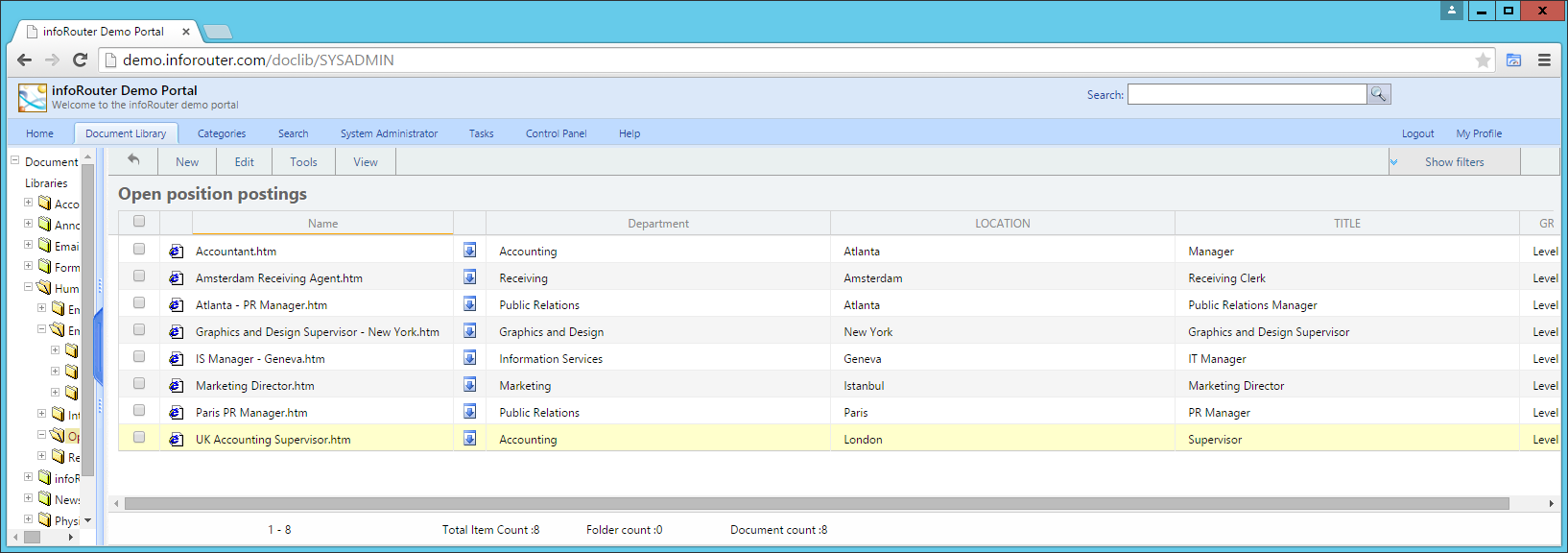The image size is (1568, 553).
Task: Open the Edit toolbar menu
Action: [x=245, y=162]
